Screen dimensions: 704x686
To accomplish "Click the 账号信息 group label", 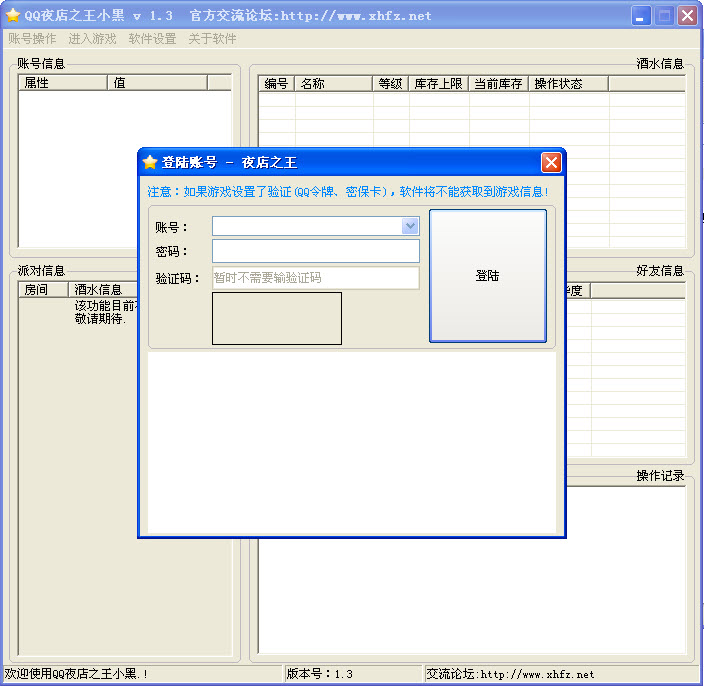I will point(41,64).
